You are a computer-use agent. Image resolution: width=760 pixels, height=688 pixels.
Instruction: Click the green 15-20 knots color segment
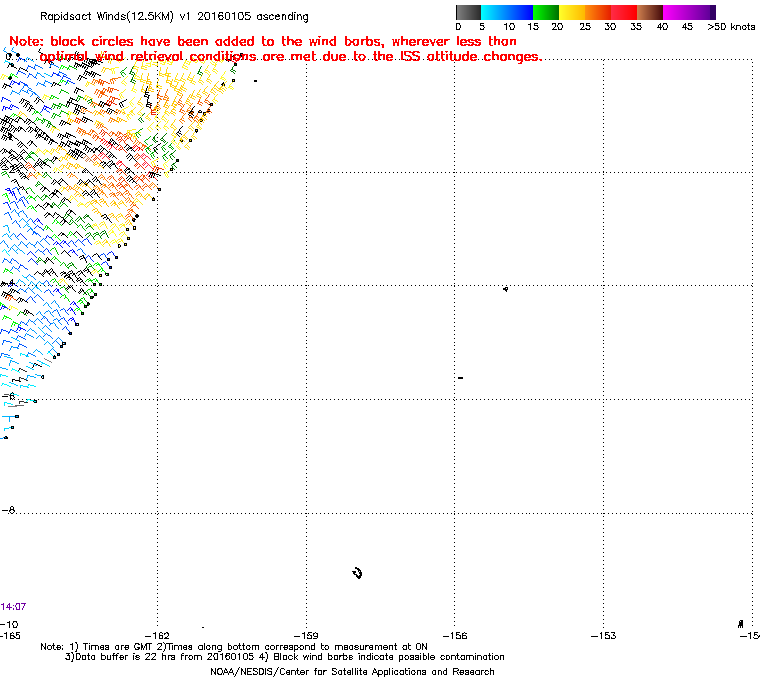546,12
